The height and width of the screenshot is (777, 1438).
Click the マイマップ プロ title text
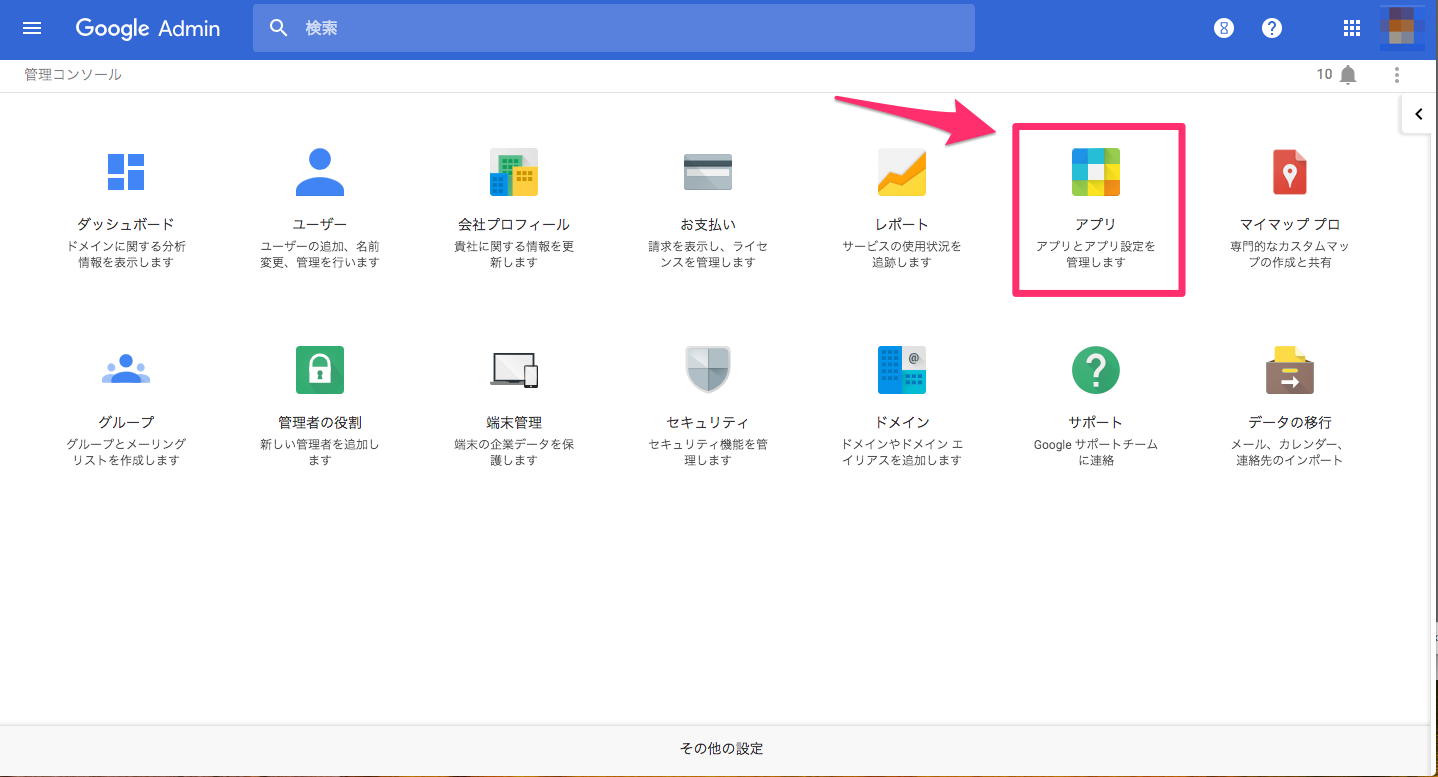[x=1290, y=225]
